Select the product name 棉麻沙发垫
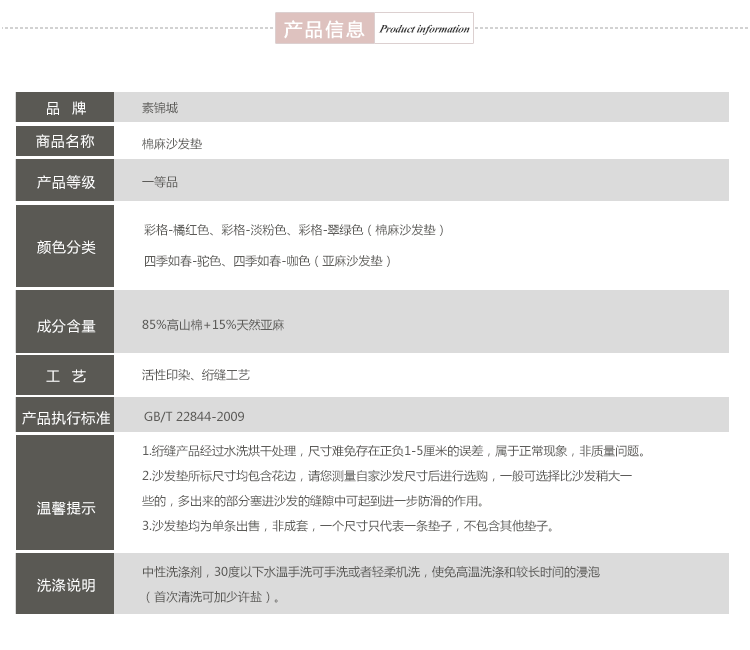Screen dimensions: 750x650 (x=172, y=143)
